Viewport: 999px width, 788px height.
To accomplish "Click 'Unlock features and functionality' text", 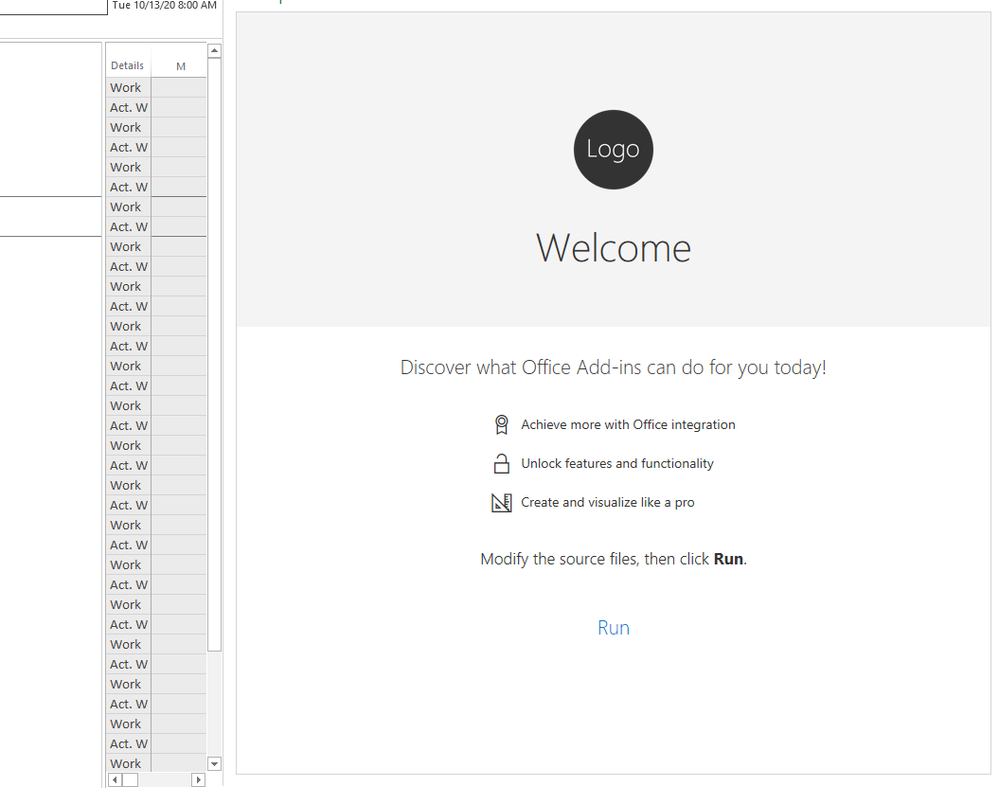I will pos(617,463).
